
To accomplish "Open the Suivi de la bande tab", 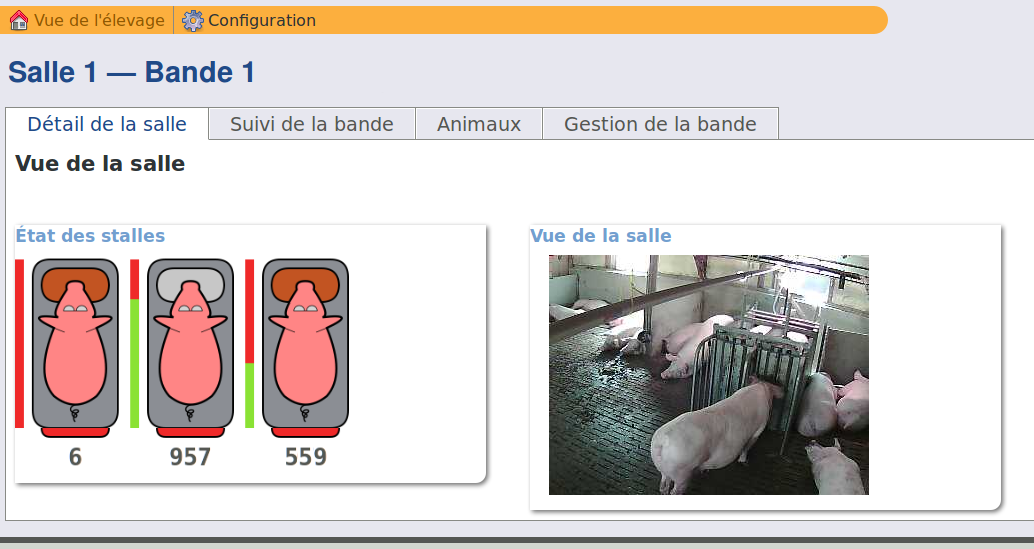I will coord(312,124).
